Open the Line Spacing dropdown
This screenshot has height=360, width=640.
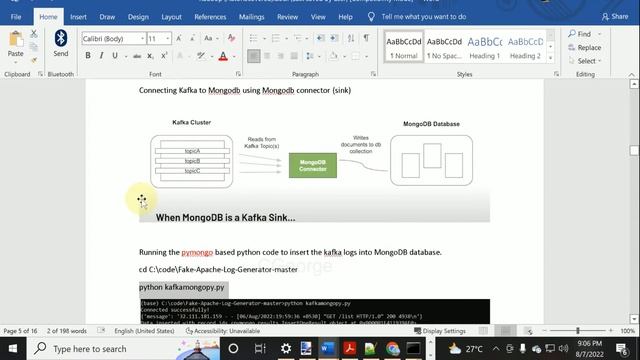[x=313, y=56]
